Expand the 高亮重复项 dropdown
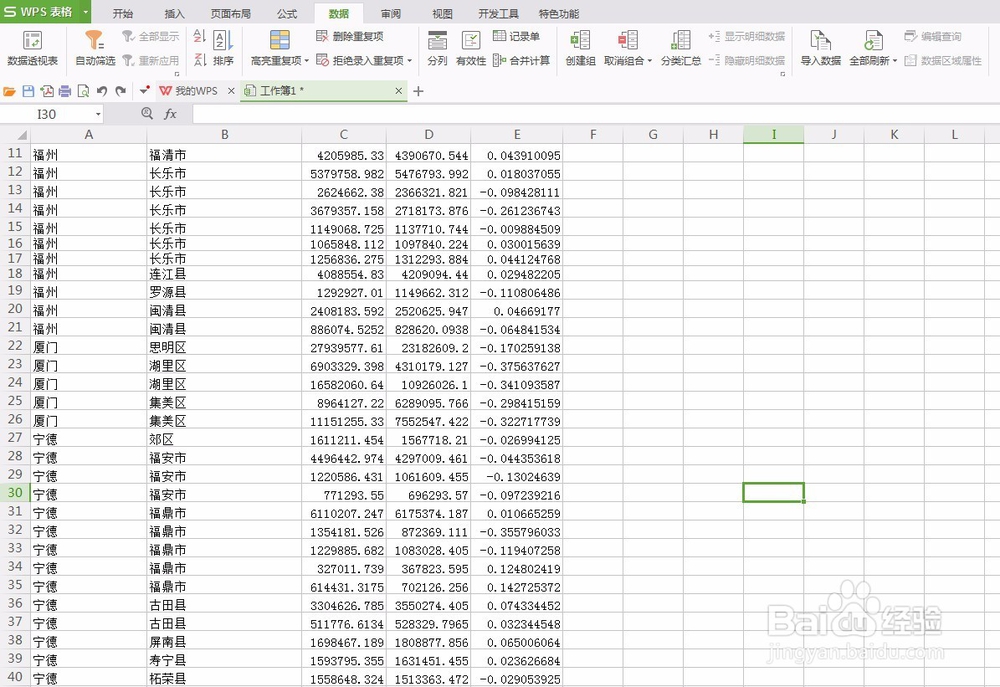Screen dimensions: 1000x687 (307, 61)
